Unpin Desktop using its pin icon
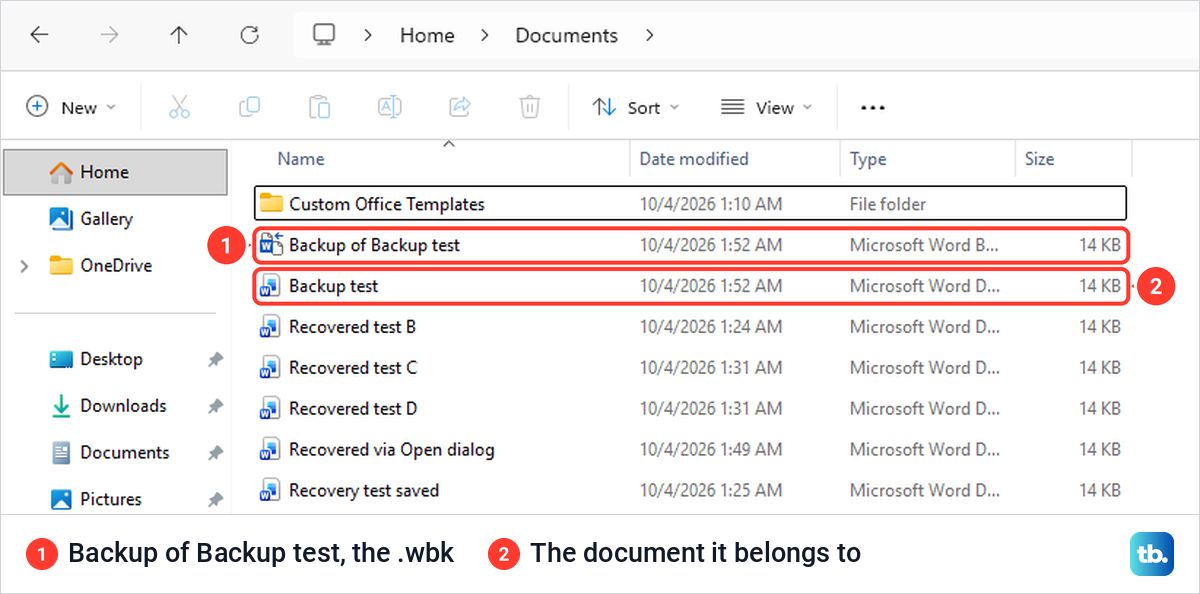The image size is (1200, 594). point(214,359)
